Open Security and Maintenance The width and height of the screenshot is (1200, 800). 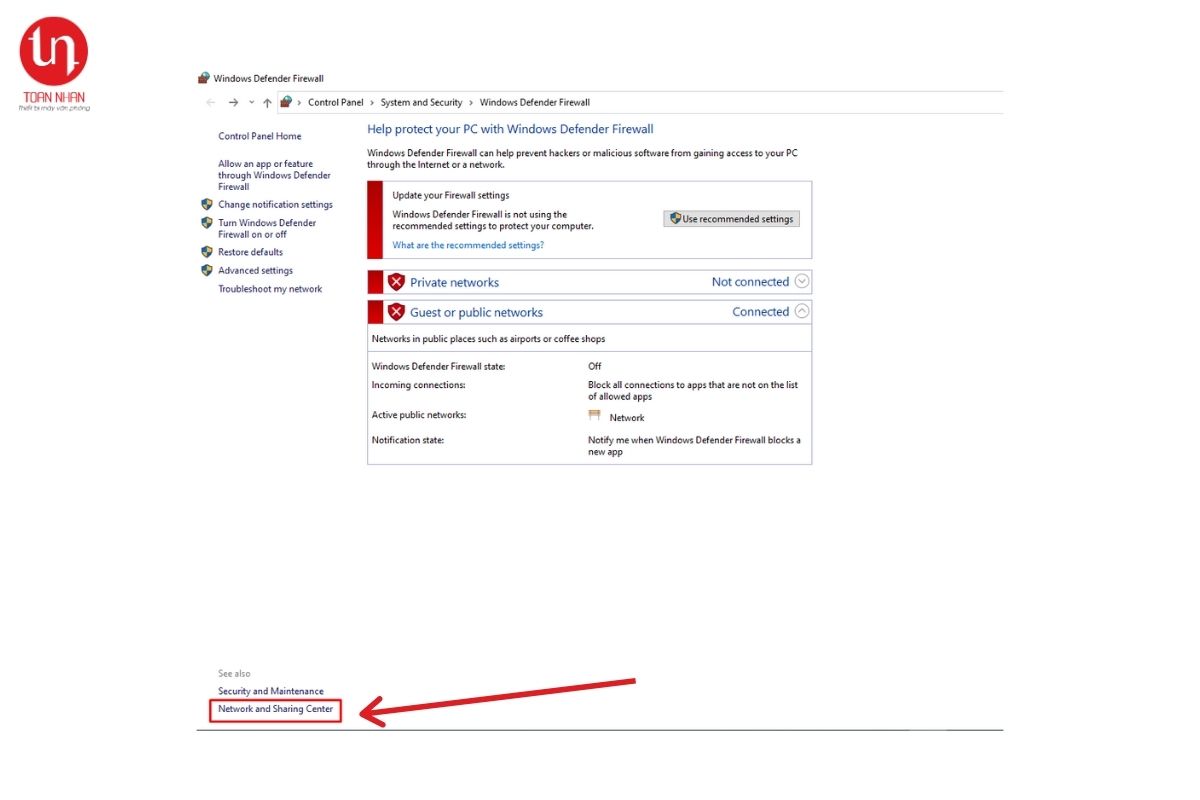[271, 691]
